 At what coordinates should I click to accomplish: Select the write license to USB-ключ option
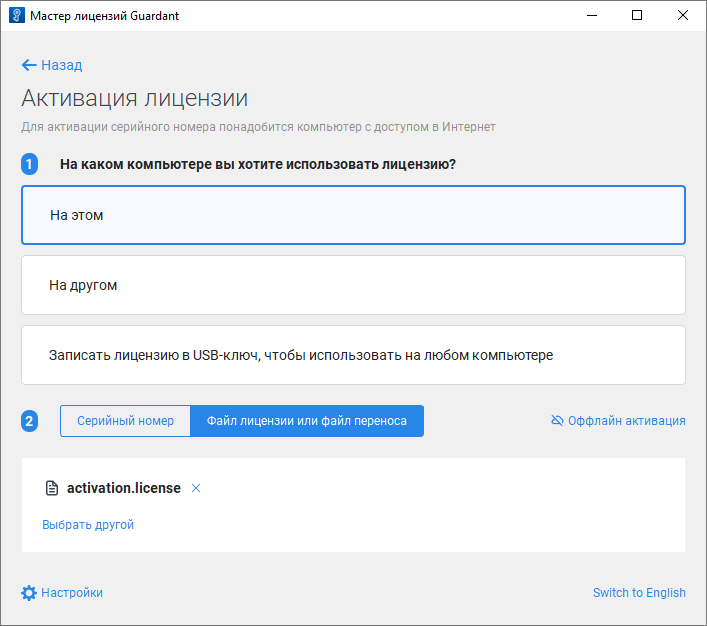(x=353, y=355)
